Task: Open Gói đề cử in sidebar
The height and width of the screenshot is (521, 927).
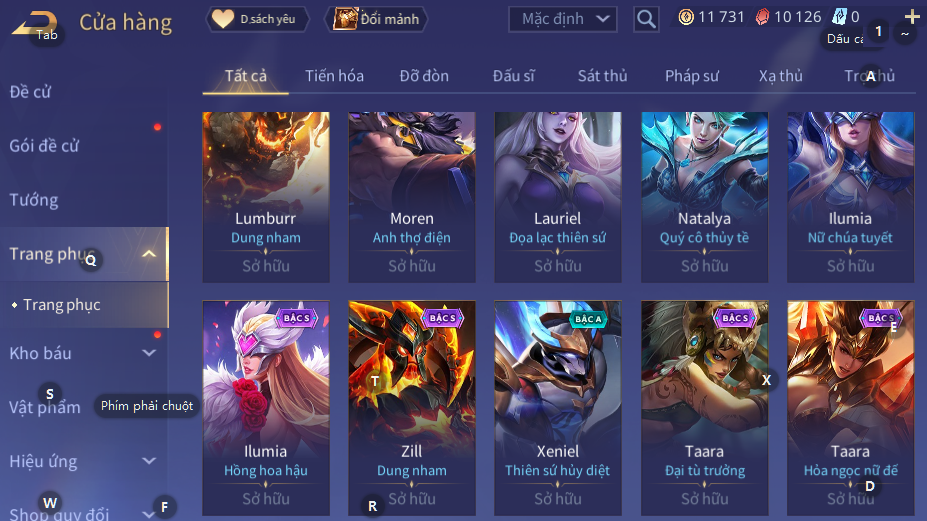Action: (44, 145)
